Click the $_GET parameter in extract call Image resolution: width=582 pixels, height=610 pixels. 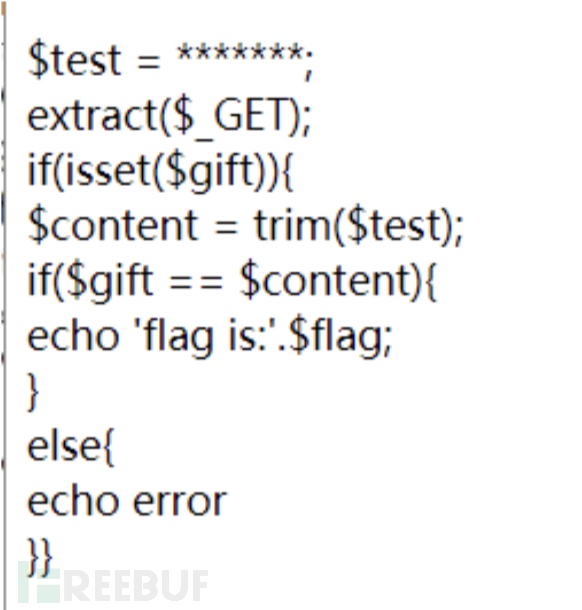tap(230, 116)
